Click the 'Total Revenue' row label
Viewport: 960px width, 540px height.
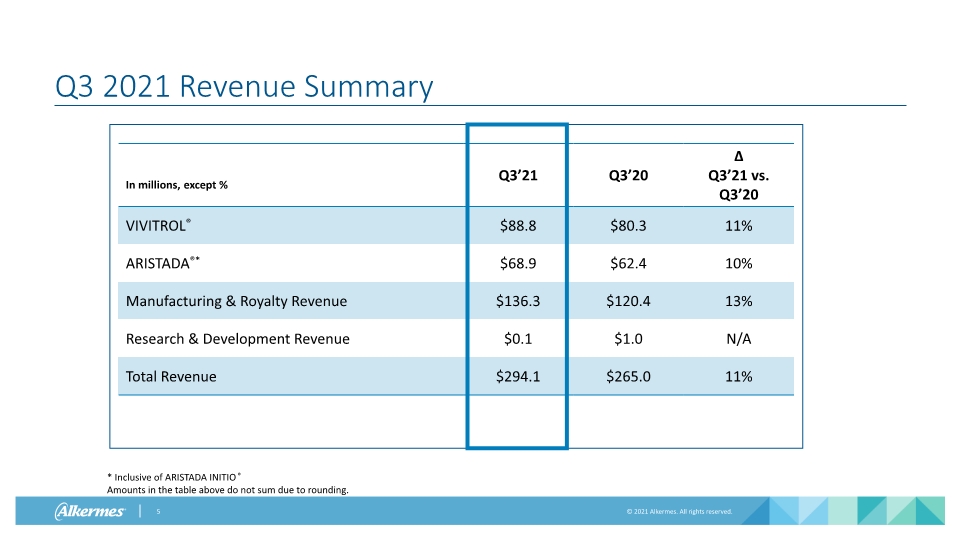(x=171, y=377)
